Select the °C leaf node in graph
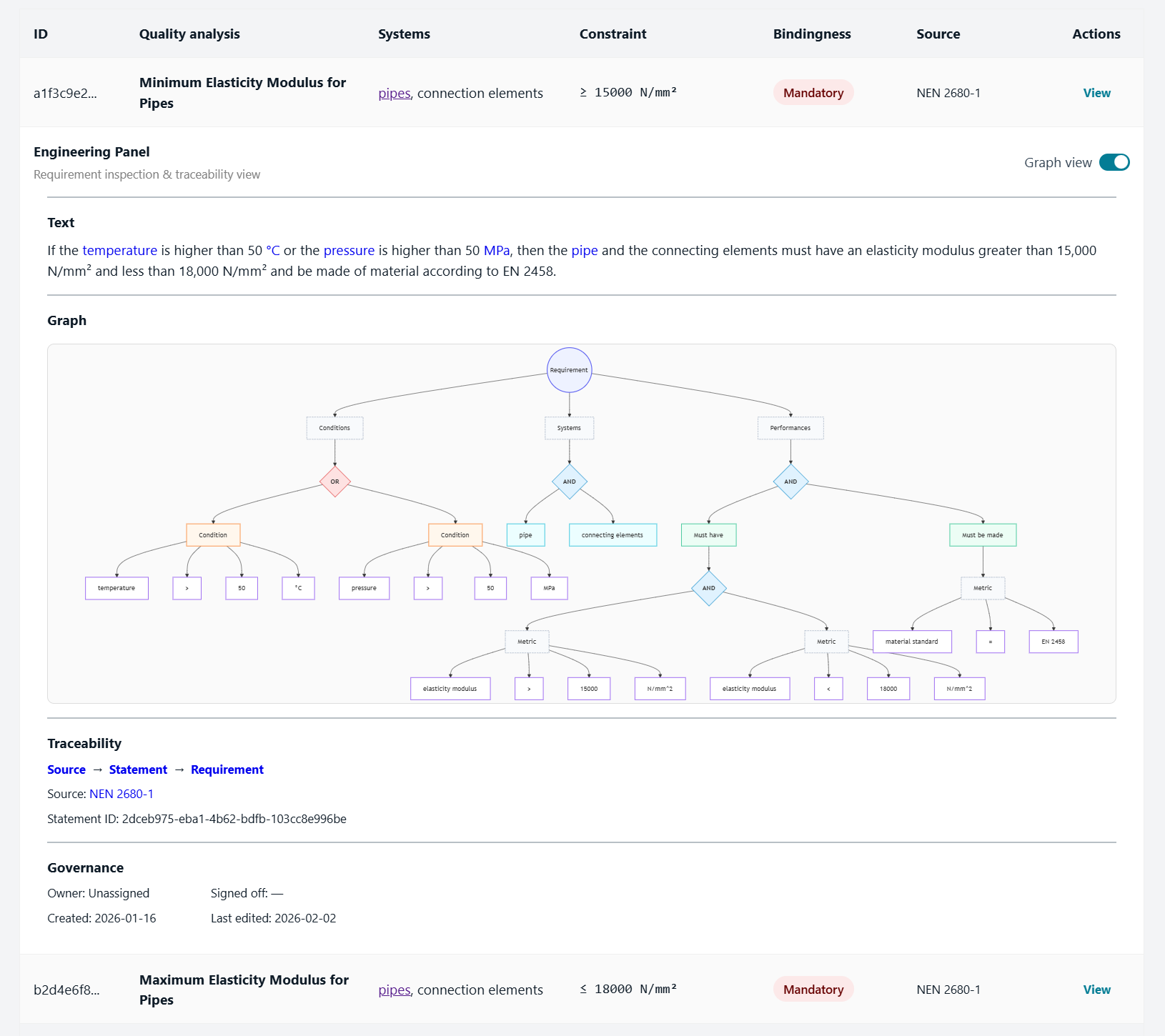 (298, 588)
